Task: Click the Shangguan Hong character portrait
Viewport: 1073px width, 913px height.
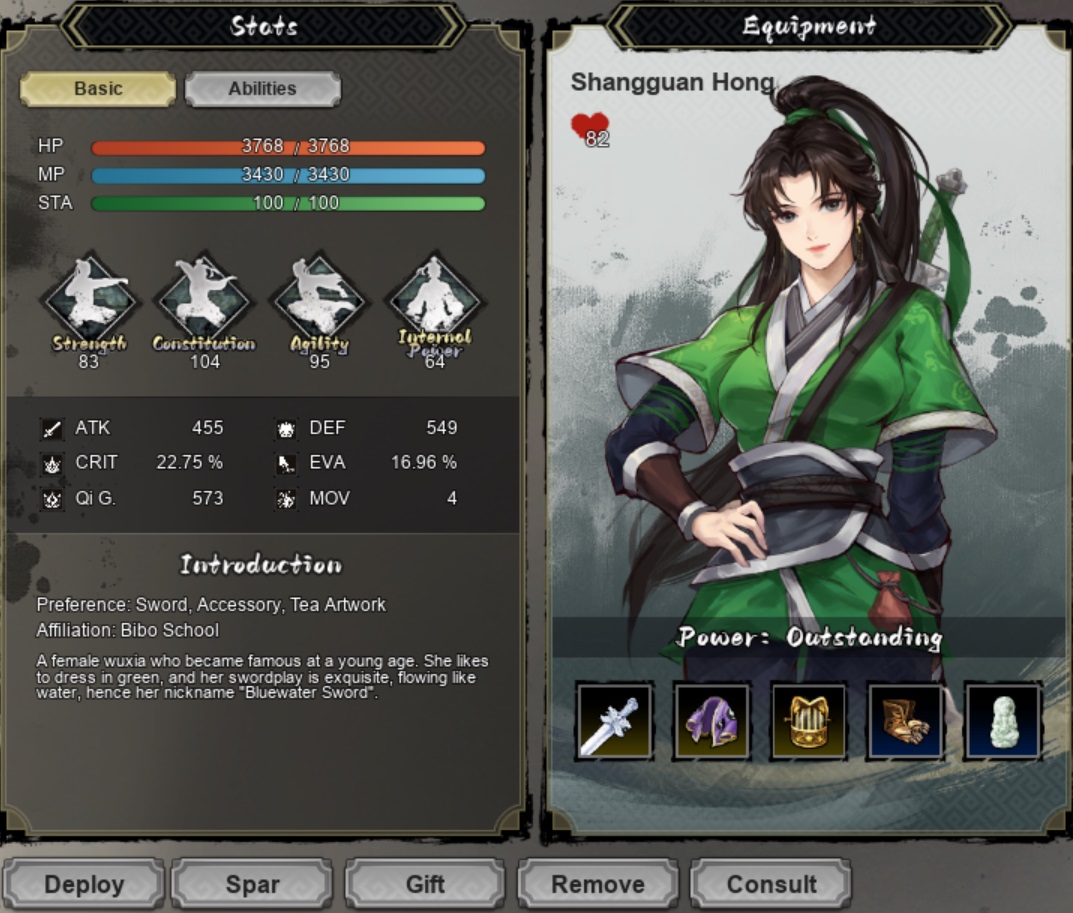Action: [x=808, y=370]
